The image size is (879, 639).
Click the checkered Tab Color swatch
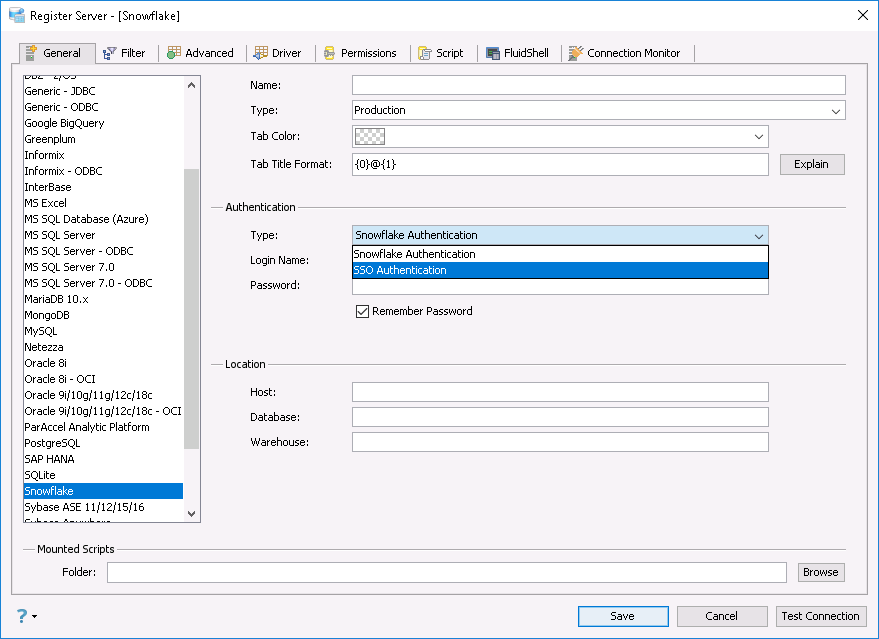370,137
